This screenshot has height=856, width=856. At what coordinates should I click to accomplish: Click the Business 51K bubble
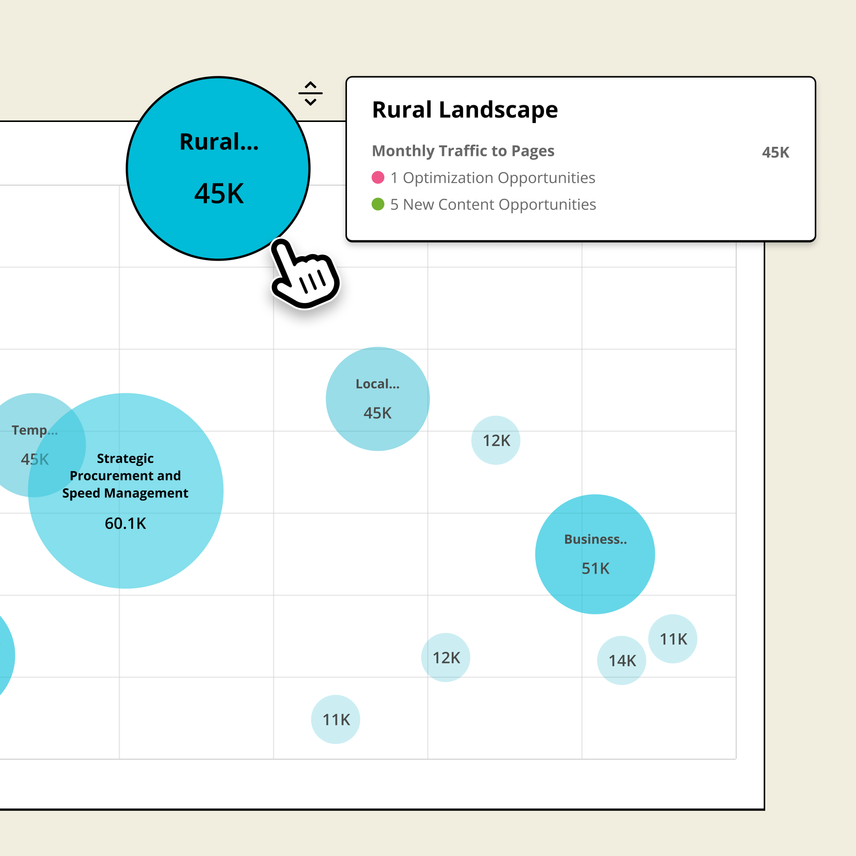coord(595,552)
